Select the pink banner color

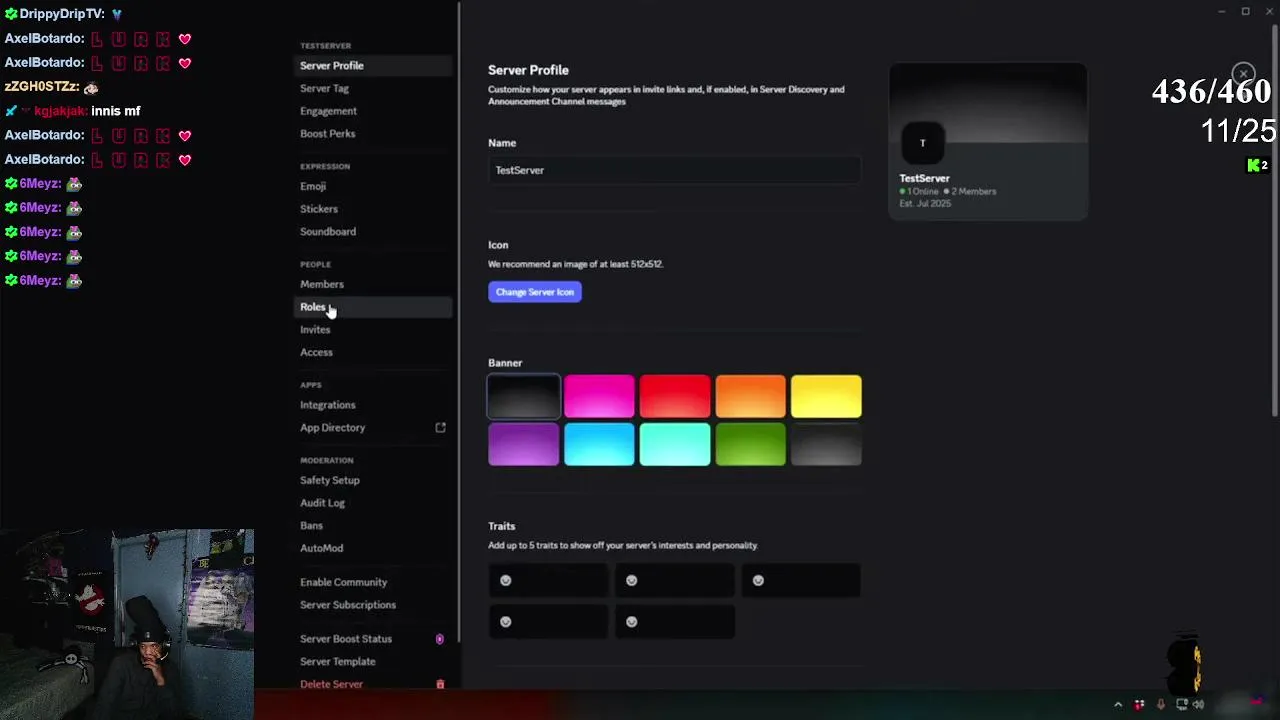pyautogui.click(x=599, y=396)
